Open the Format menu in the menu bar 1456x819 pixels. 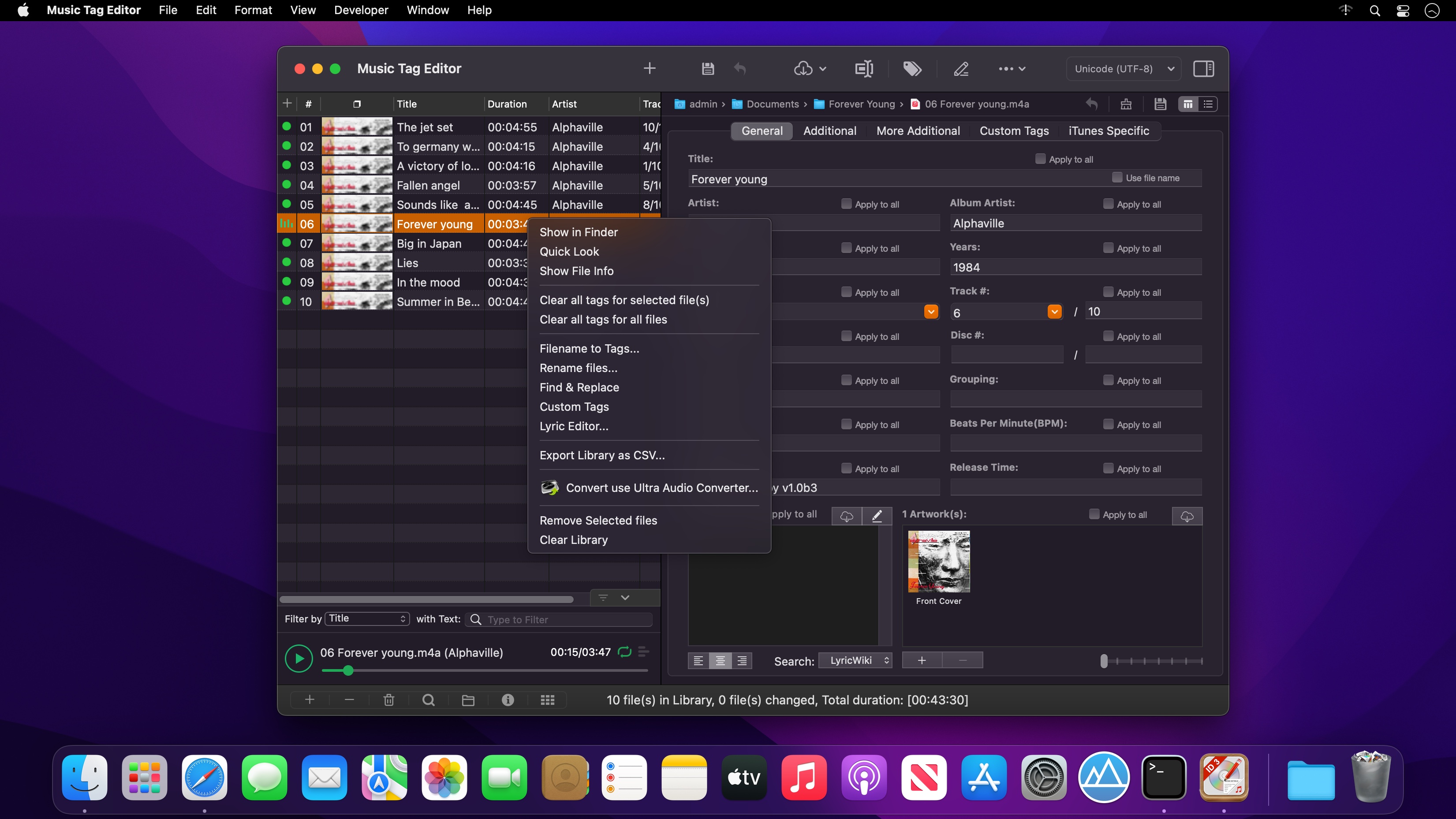tap(253, 10)
